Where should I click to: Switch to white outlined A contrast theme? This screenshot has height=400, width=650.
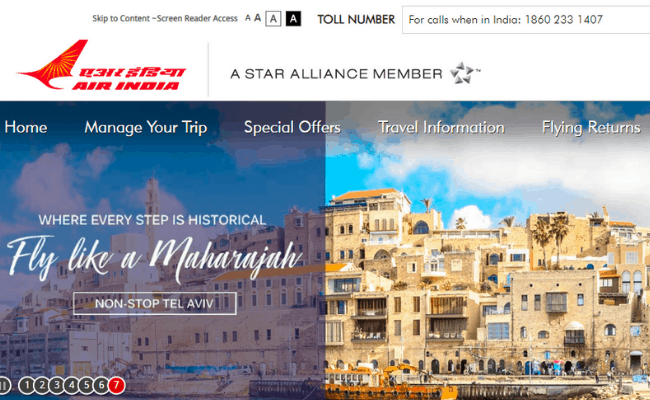pos(273,19)
